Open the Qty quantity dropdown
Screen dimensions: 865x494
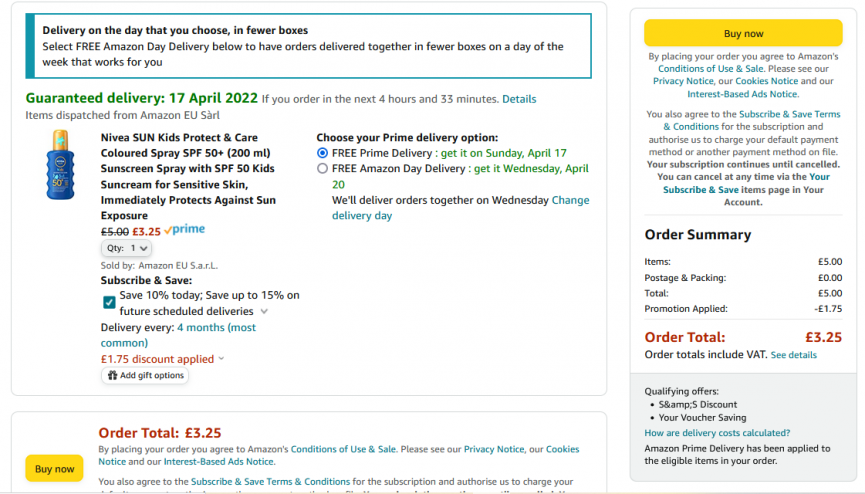click(x=126, y=248)
